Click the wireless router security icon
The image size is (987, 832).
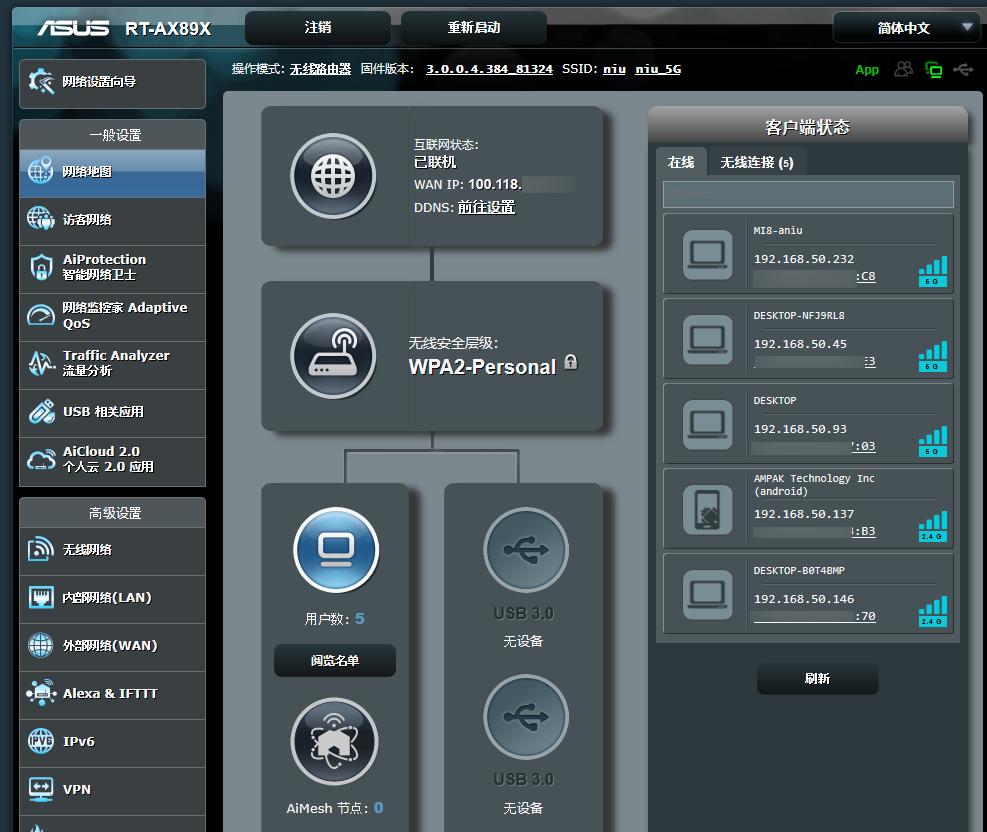(x=333, y=356)
